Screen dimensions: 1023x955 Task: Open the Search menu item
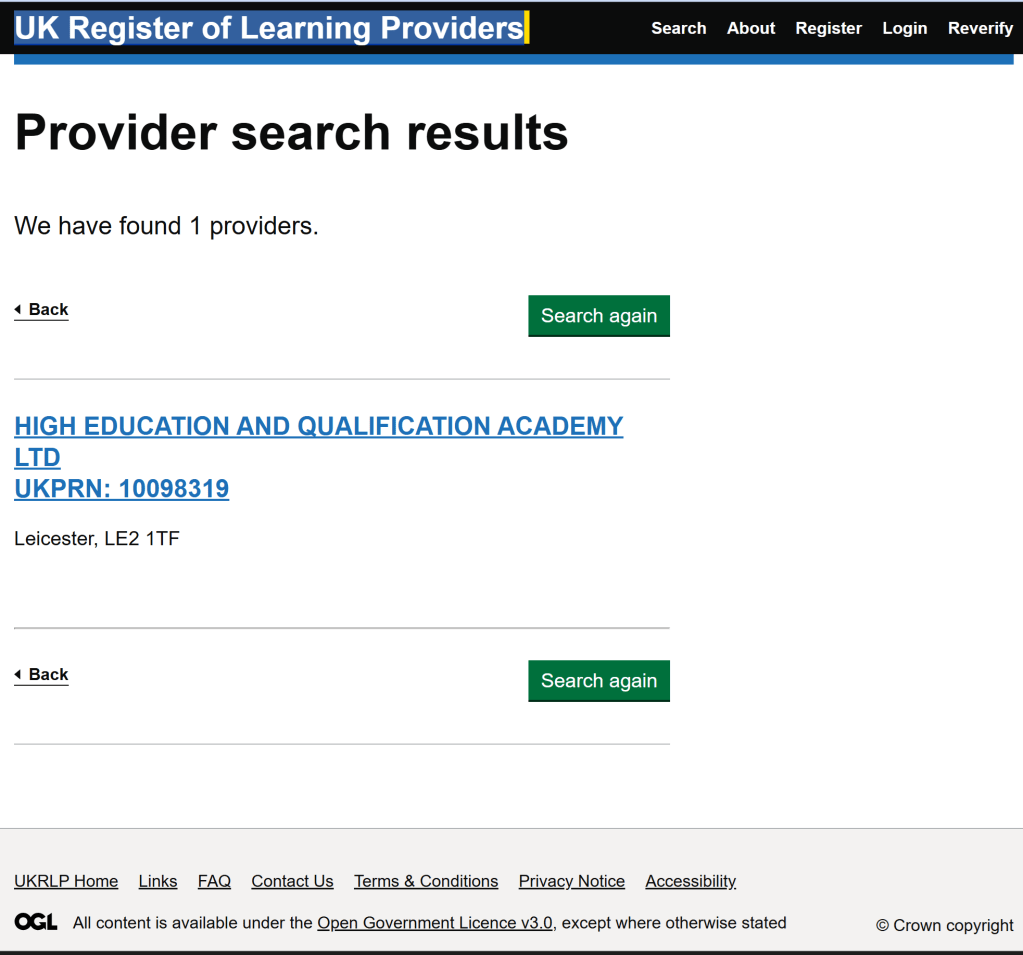[x=678, y=28]
